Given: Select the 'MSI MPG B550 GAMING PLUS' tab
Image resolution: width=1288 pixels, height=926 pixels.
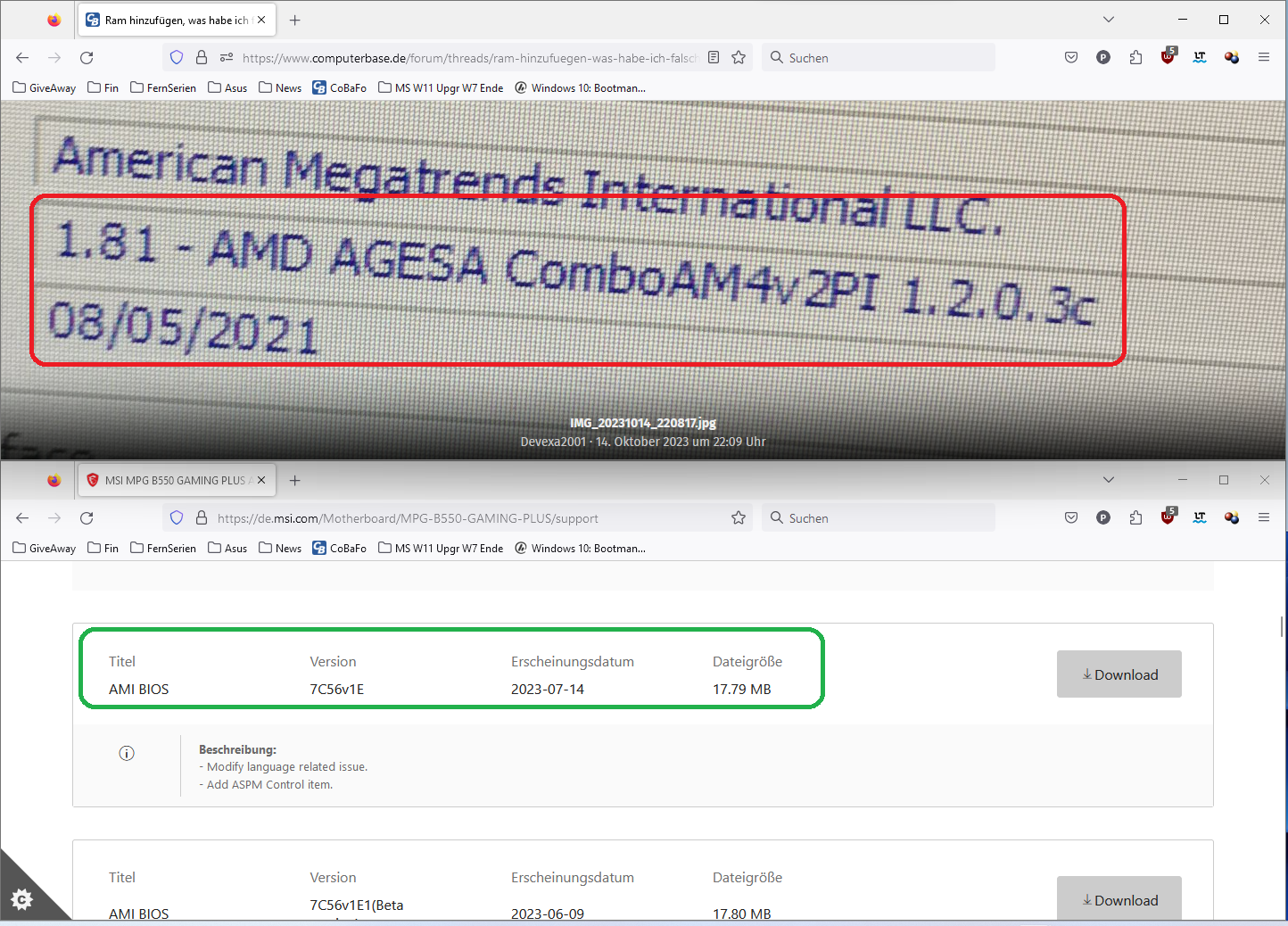Looking at the screenshot, I should click(x=177, y=480).
